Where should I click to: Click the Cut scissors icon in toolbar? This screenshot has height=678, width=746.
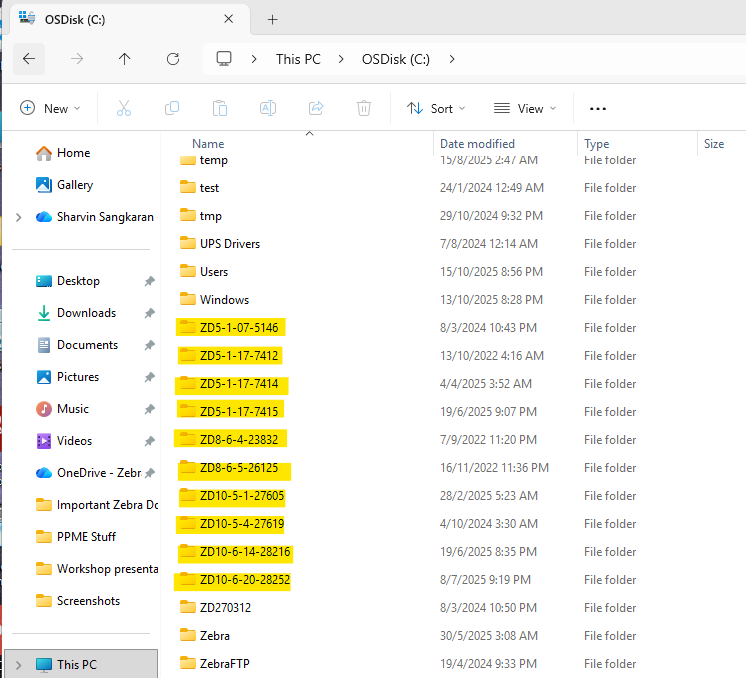[124, 108]
